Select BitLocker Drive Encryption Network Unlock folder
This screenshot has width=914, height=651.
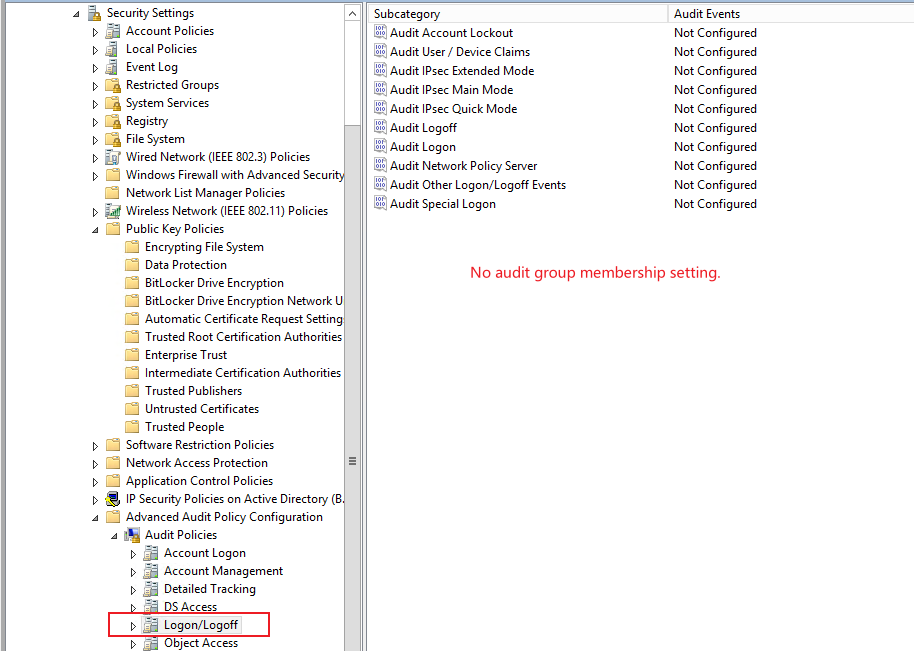click(x=243, y=301)
